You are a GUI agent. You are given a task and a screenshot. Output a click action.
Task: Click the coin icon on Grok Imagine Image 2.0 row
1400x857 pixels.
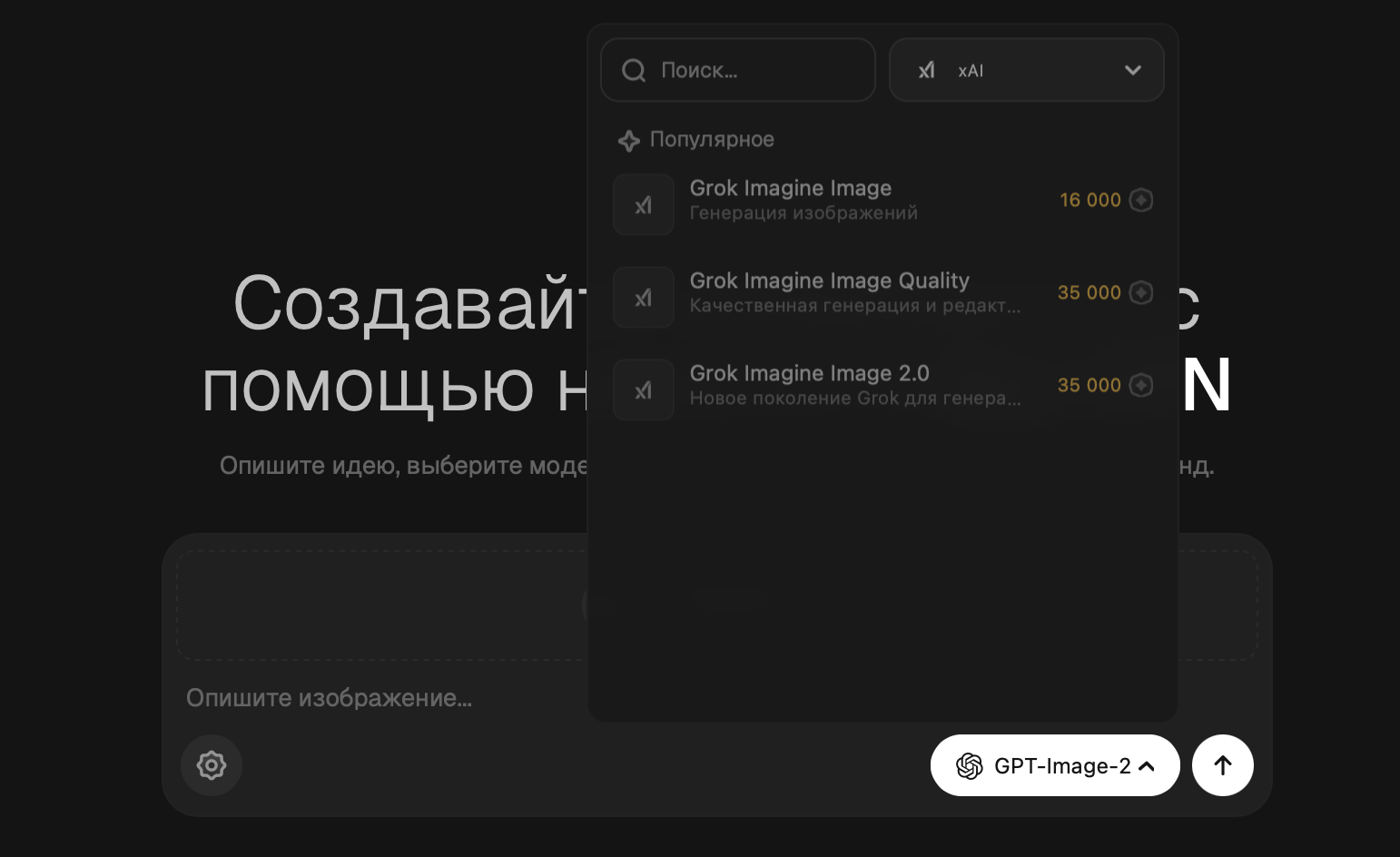1141,385
